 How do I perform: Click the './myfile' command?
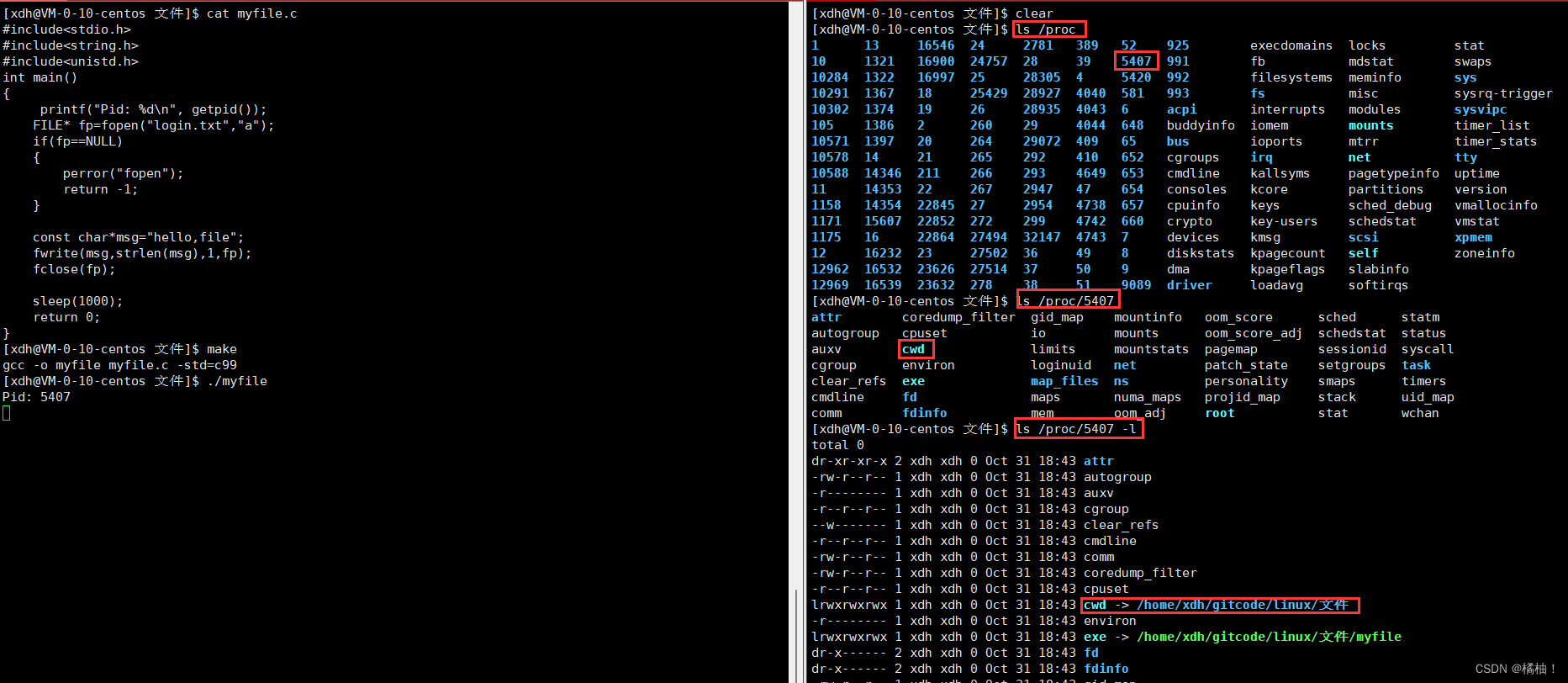(237, 381)
